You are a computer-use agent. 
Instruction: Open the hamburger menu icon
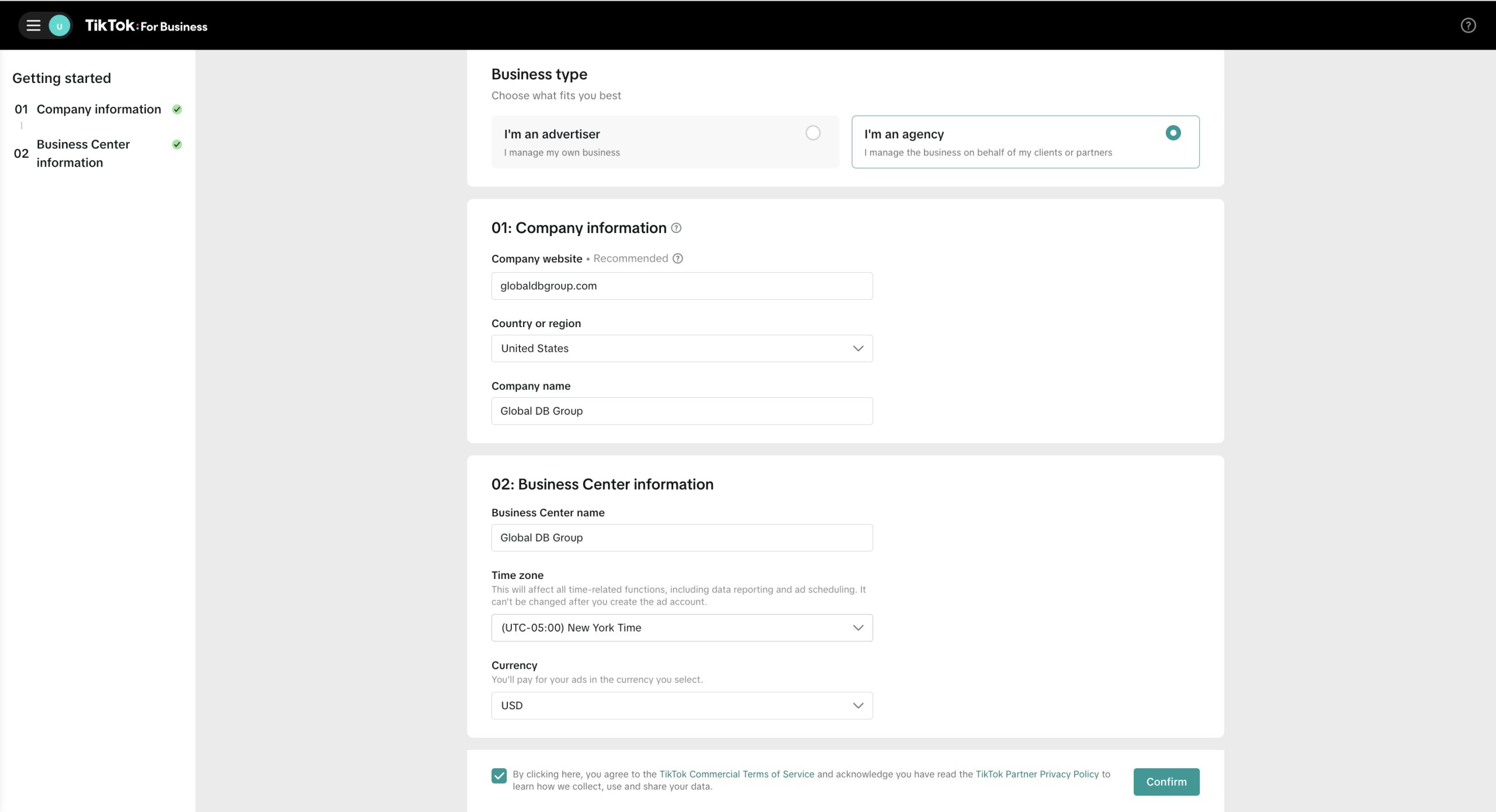coord(33,26)
